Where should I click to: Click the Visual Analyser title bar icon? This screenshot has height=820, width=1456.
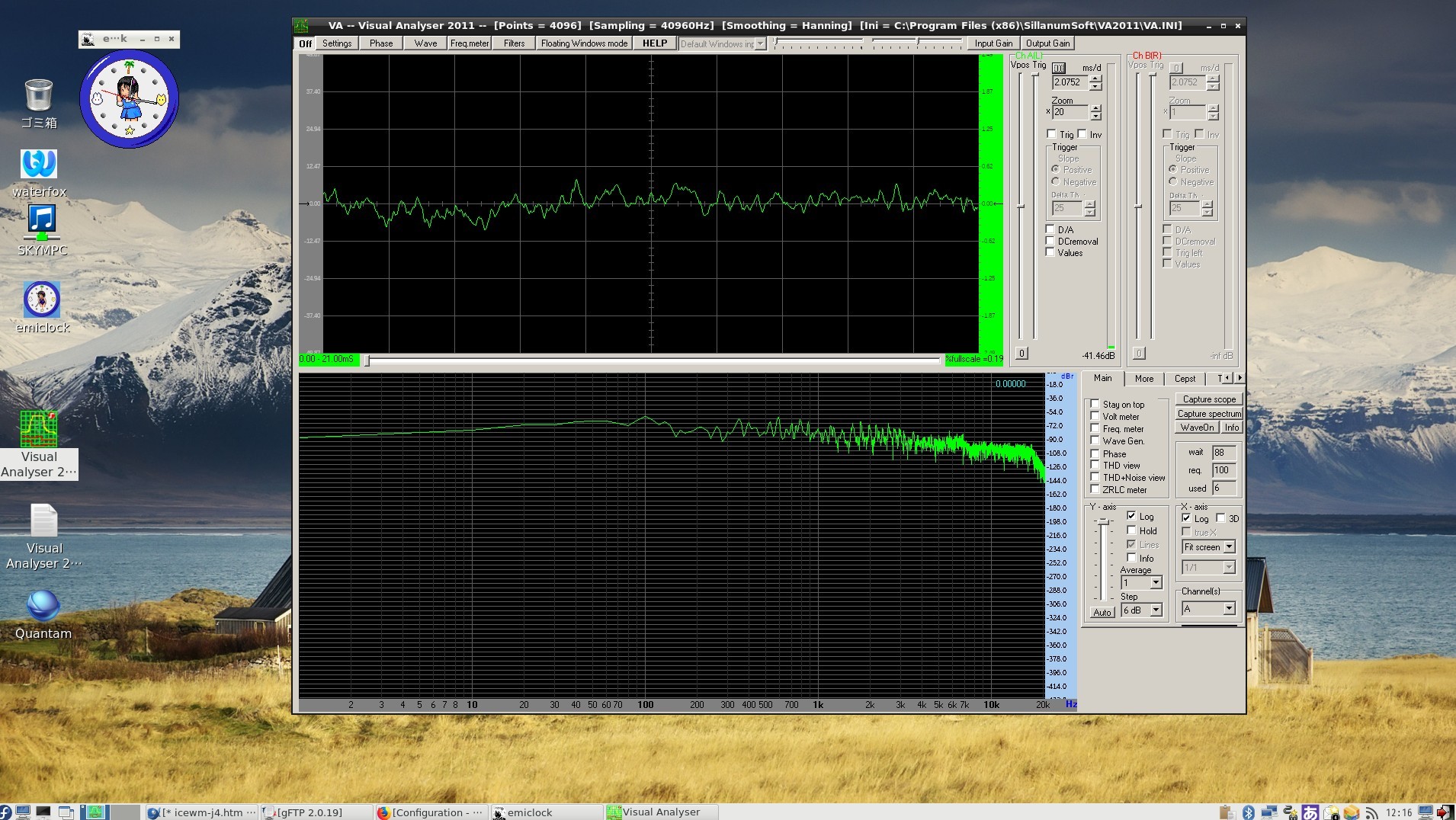(x=303, y=25)
